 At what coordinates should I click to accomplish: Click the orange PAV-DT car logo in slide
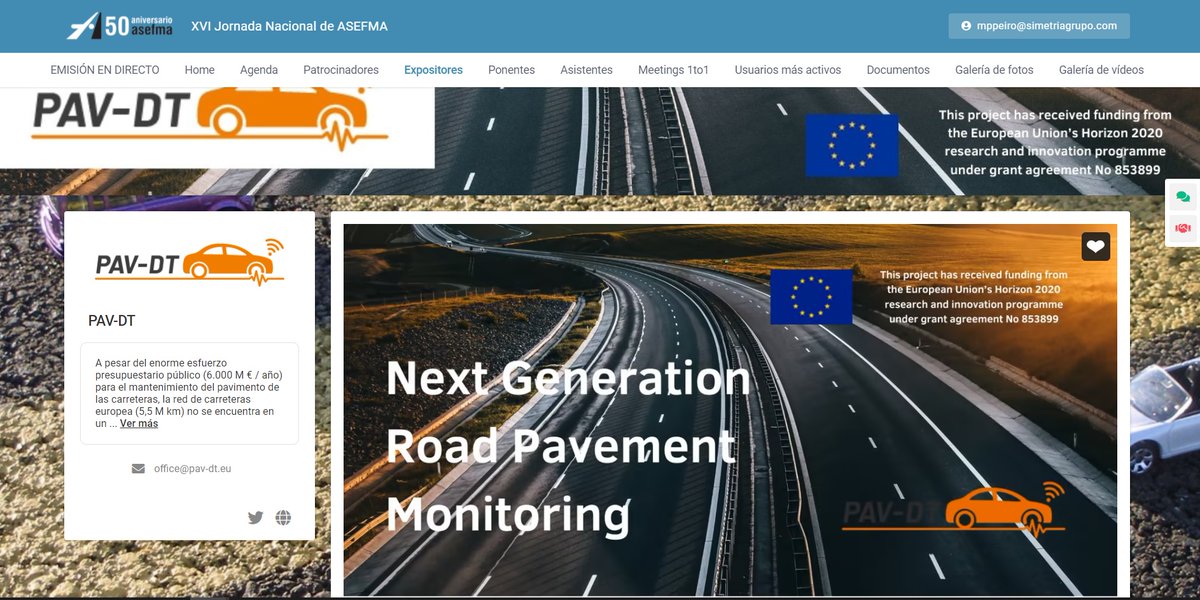click(953, 509)
